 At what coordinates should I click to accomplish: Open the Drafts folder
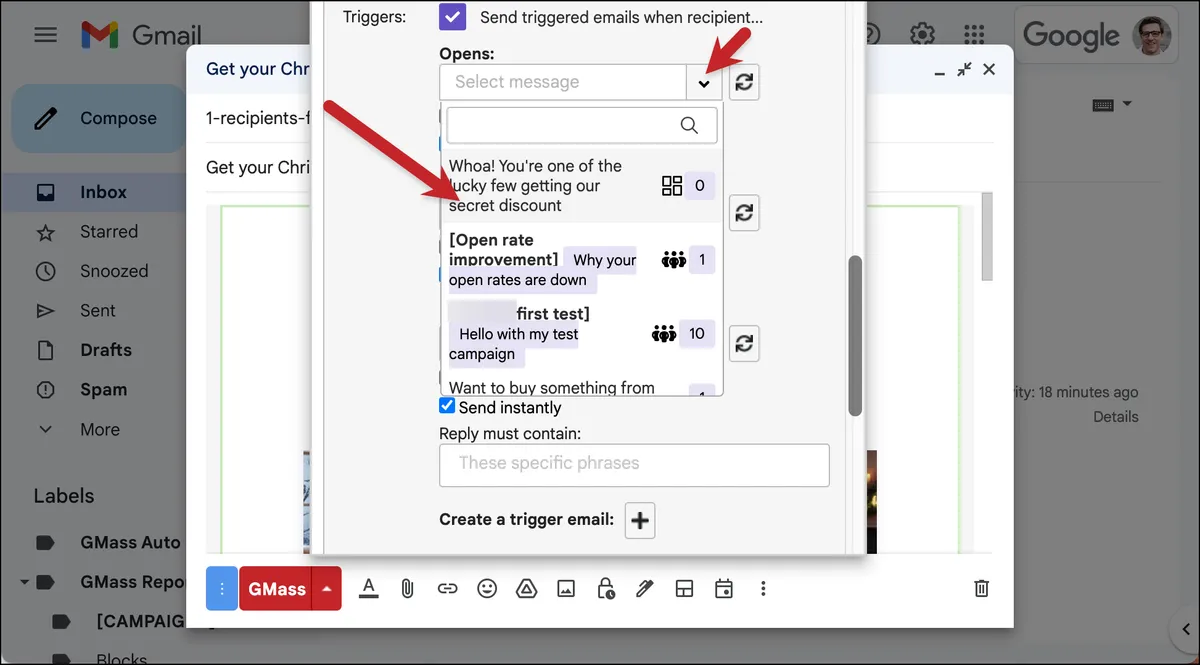(x=105, y=350)
